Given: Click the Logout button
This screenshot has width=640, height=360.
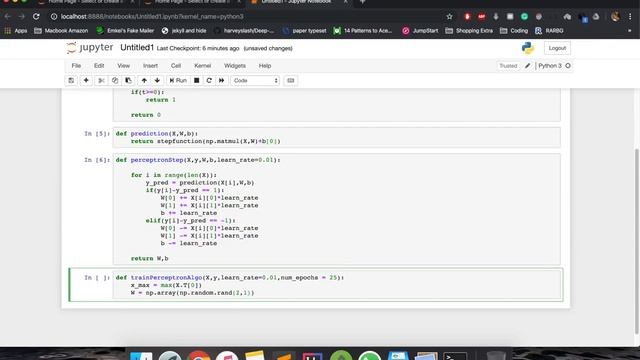Looking at the screenshot, I should click(x=557, y=48).
